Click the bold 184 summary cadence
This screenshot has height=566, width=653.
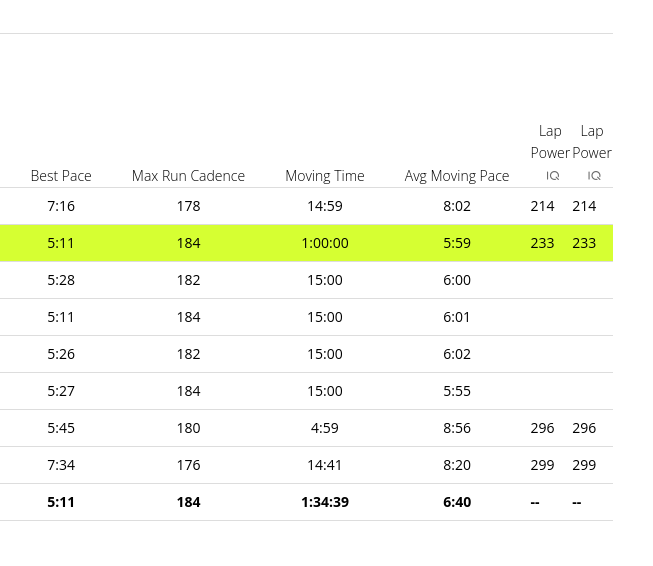(x=188, y=503)
